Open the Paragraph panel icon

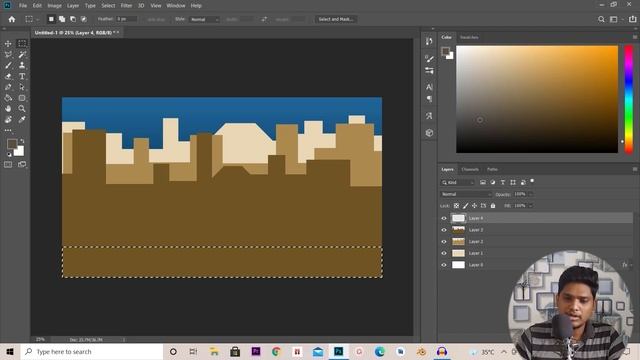pyautogui.click(x=429, y=99)
